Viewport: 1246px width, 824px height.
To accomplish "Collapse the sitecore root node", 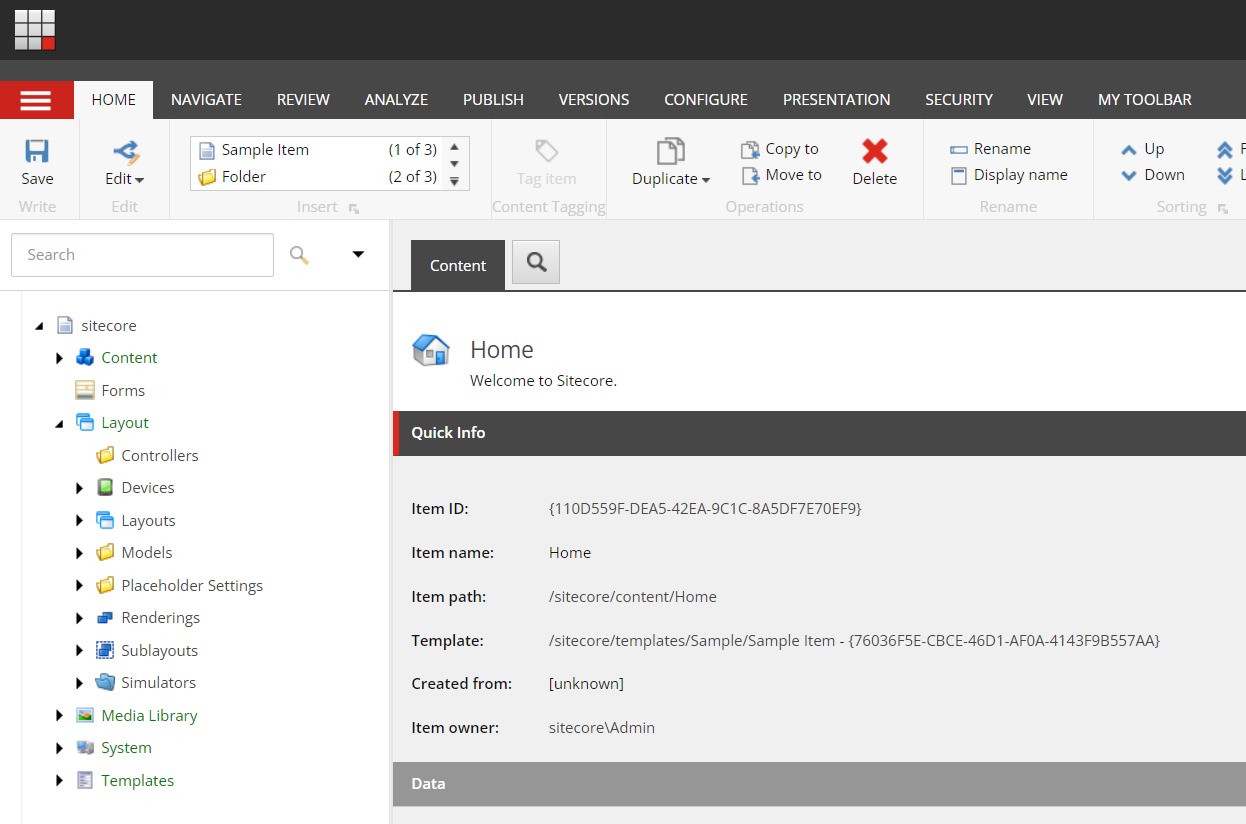I will 39,326.
